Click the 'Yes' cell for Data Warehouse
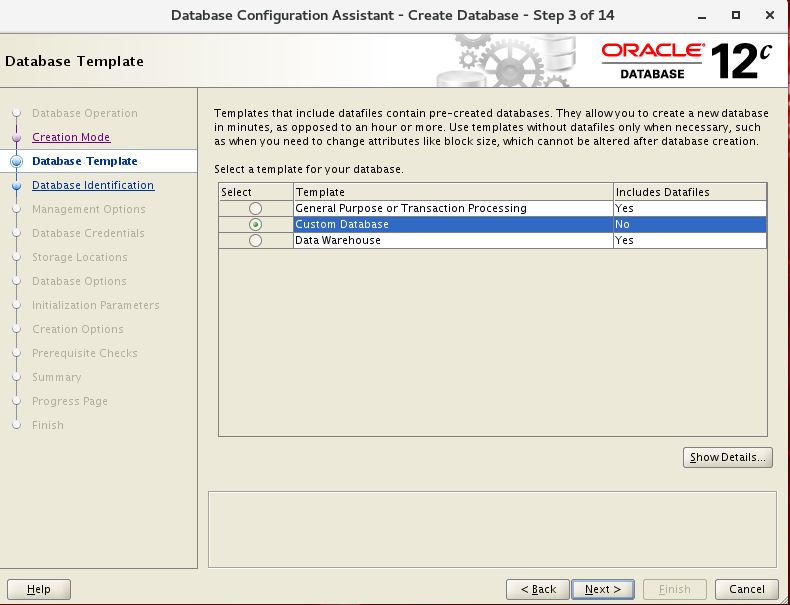Image resolution: width=790 pixels, height=605 pixels. click(x=690, y=240)
